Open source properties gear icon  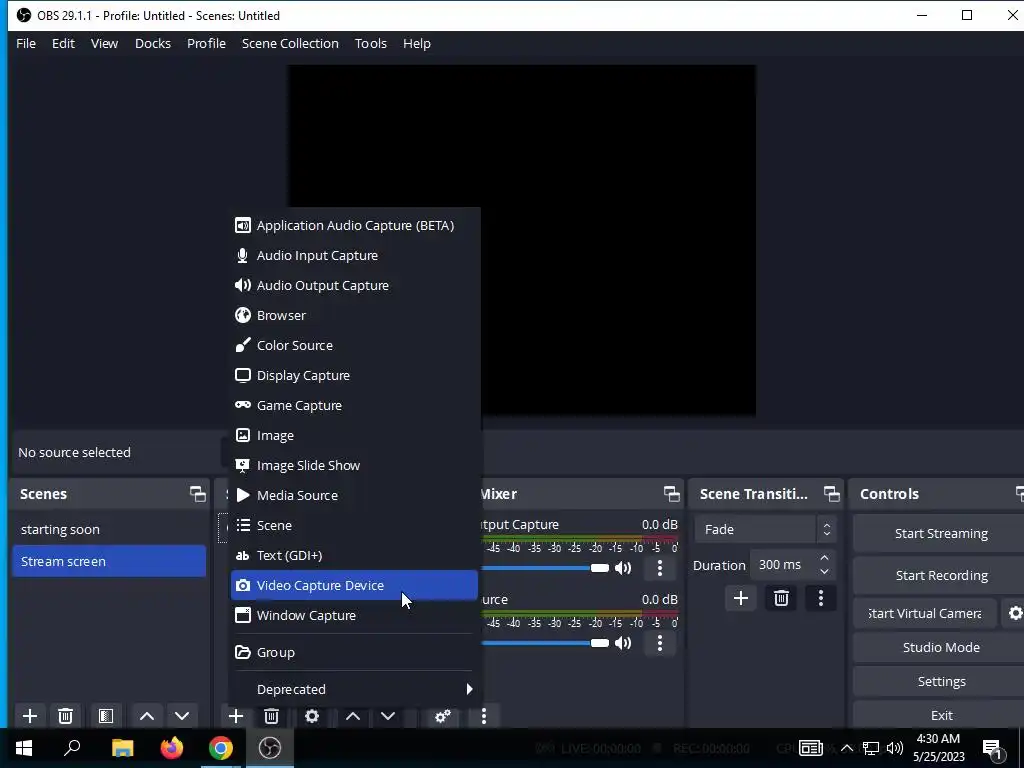click(312, 716)
